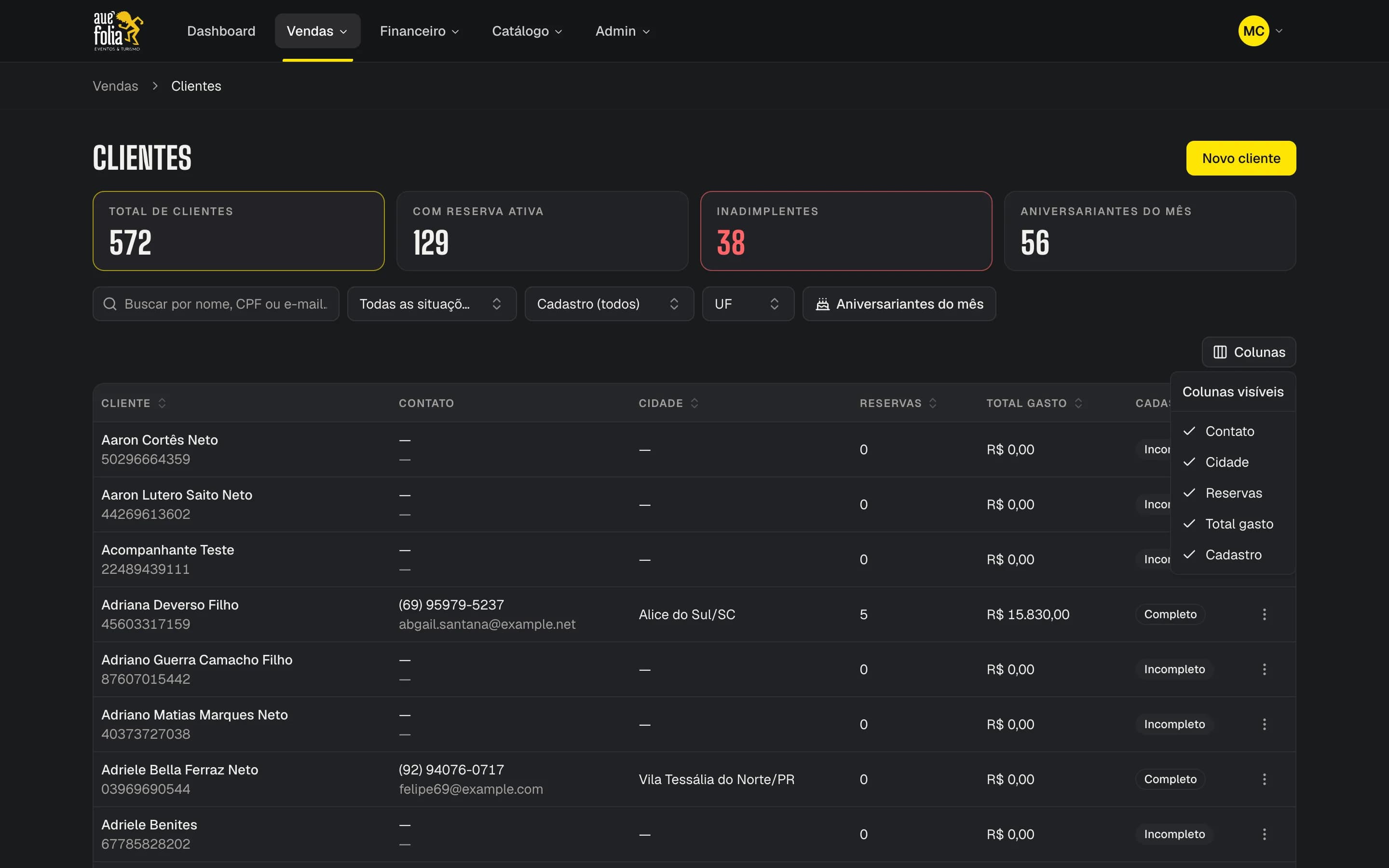Toggle Cadastro column visibility
Image resolution: width=1389 pixels, height=868 pixels.
tap(1233, 555)
